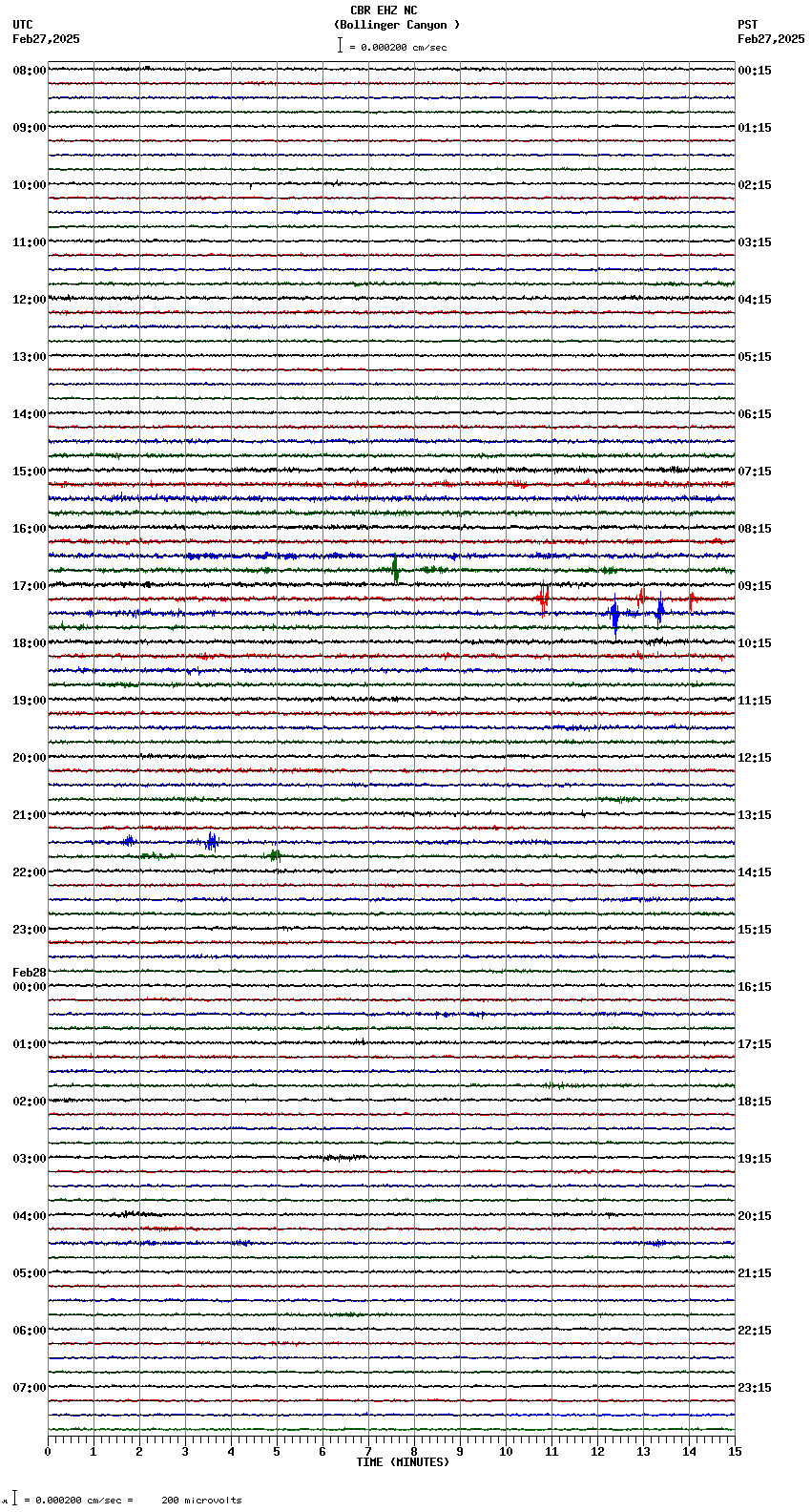Click the '10:00' UTC time label
811x1512 pixels.
pyautogui.click(x=29, y=185)
